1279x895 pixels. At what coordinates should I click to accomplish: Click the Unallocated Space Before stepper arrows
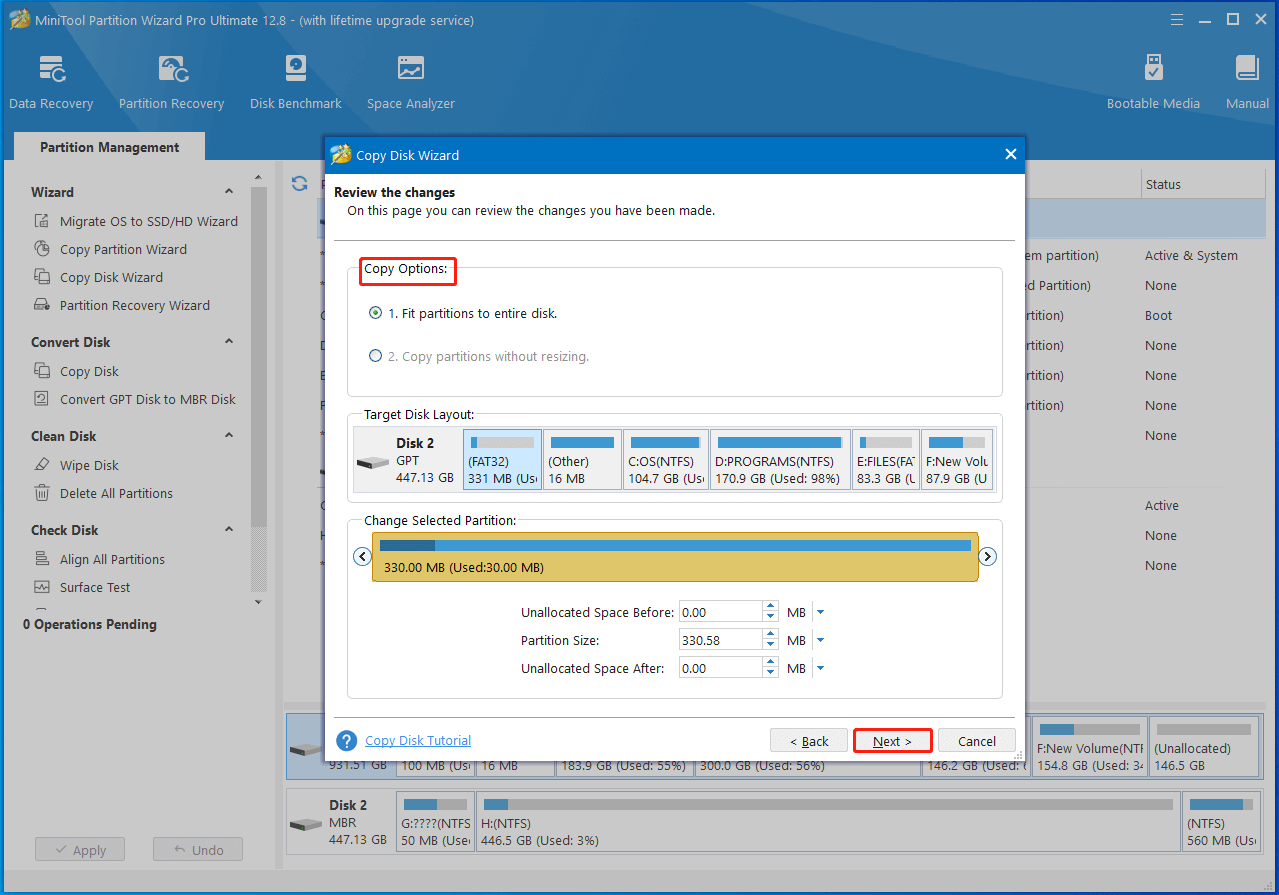770,612
